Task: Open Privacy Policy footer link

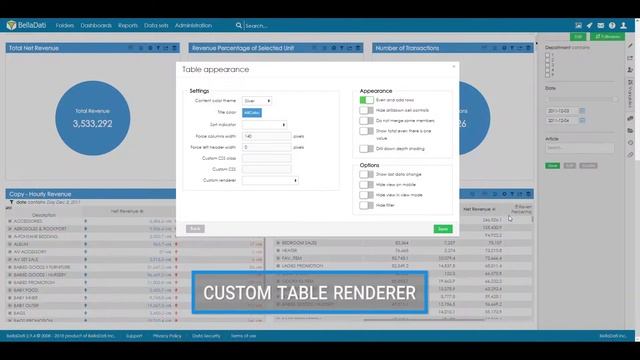Action: [x=167, y=336]
